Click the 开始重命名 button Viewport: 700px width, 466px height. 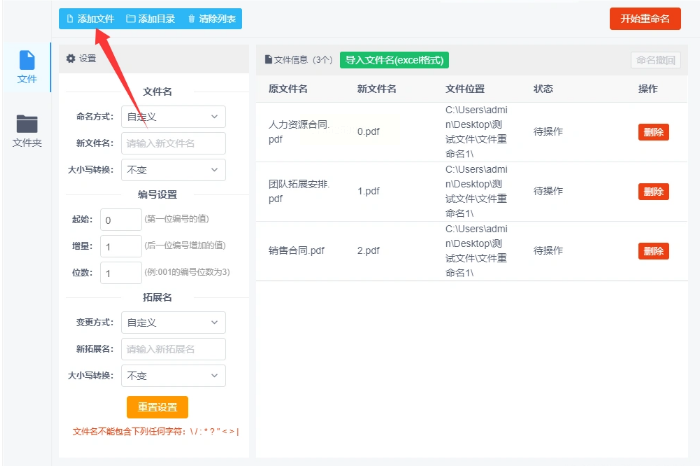644,19
